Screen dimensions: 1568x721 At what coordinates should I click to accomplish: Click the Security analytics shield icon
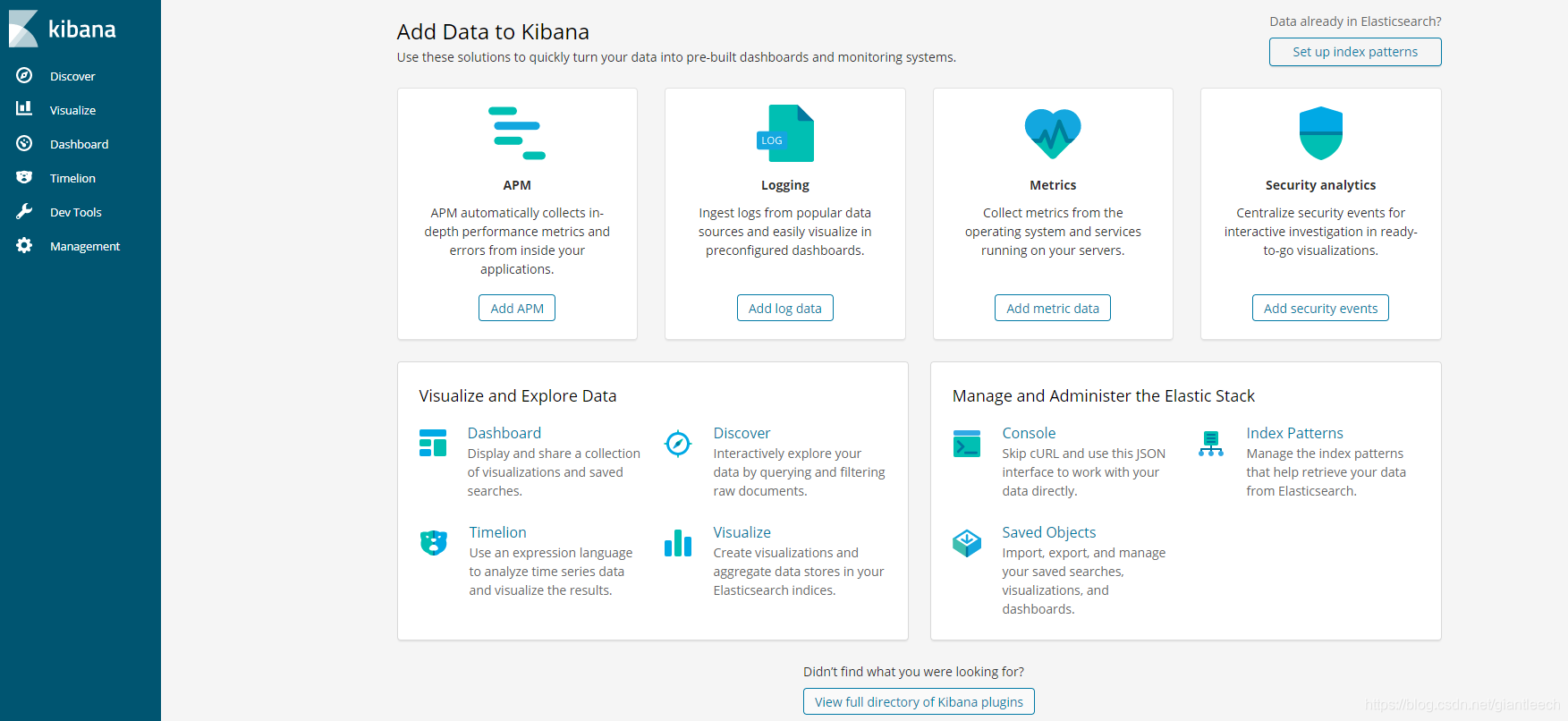pyautogui.click(x=1320, y=133)
